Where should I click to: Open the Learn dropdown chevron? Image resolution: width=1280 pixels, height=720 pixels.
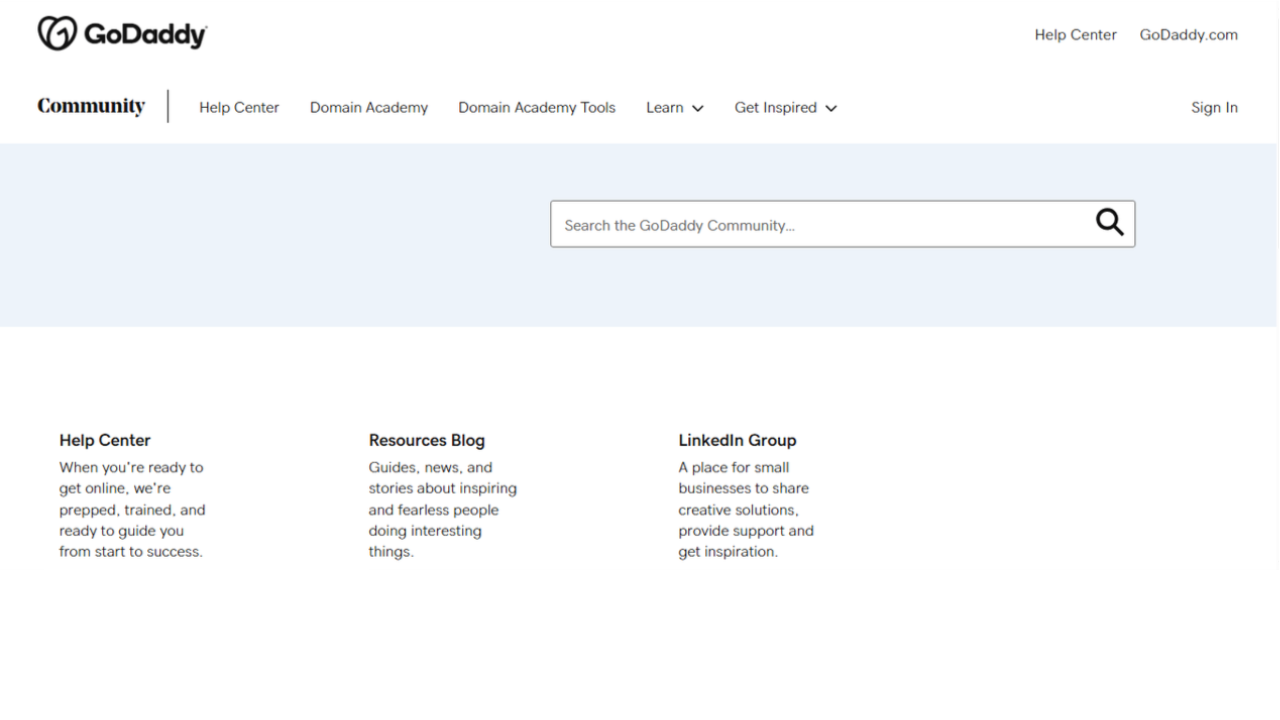698,108
